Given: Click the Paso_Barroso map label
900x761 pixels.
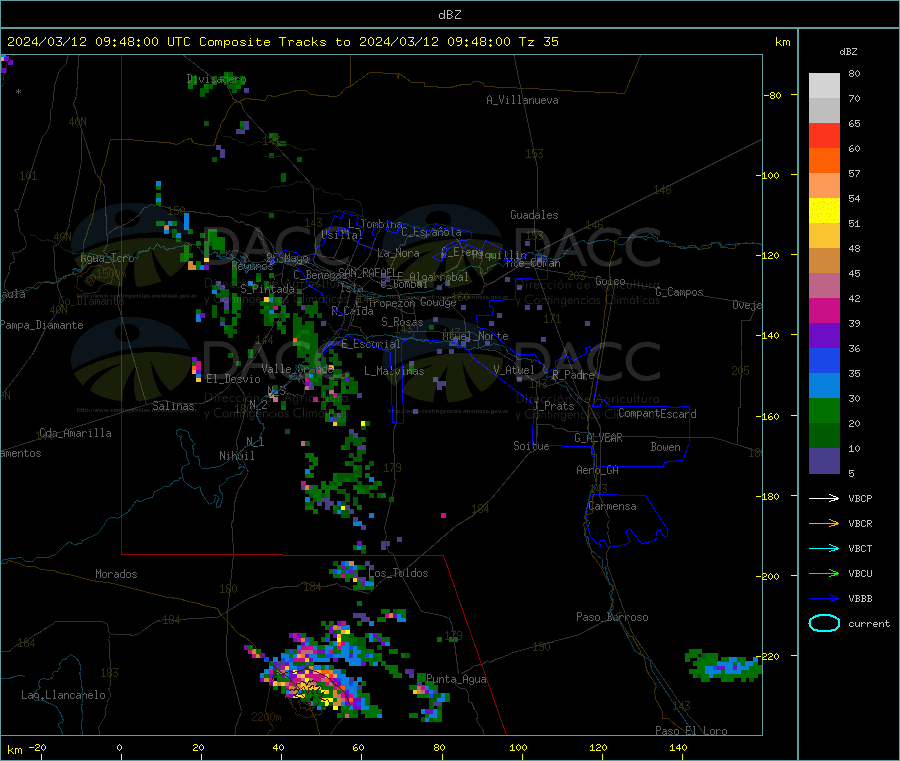Looking at the screenshot, I should click(x=612, y=617).
